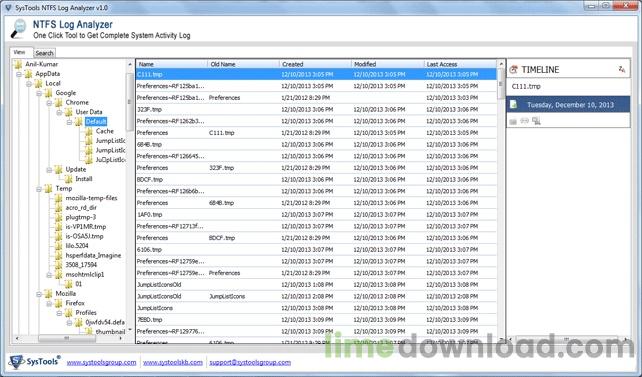The height and width of the screenshot is (377, 642).
Task: Click the mozilla-temp-files folder icon
Action: [x=59, y=198]
